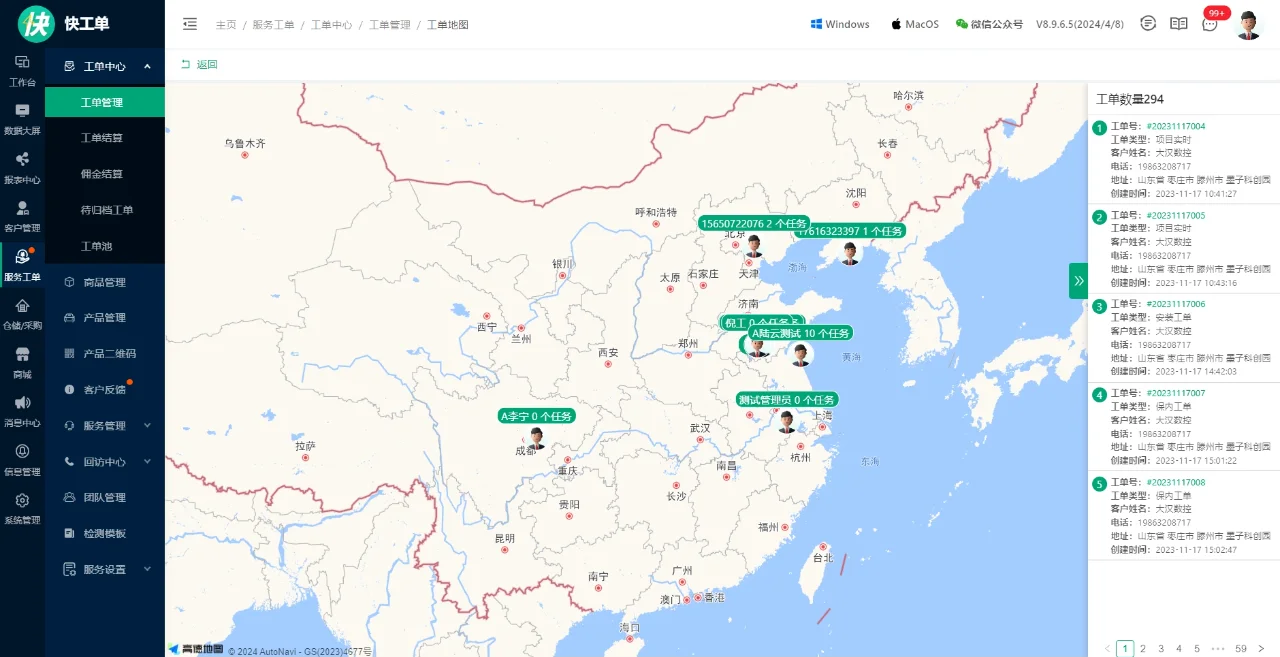Collapse the right panel via blue arrow
The image size is (1280, 657).
[x=1078, y=281]
